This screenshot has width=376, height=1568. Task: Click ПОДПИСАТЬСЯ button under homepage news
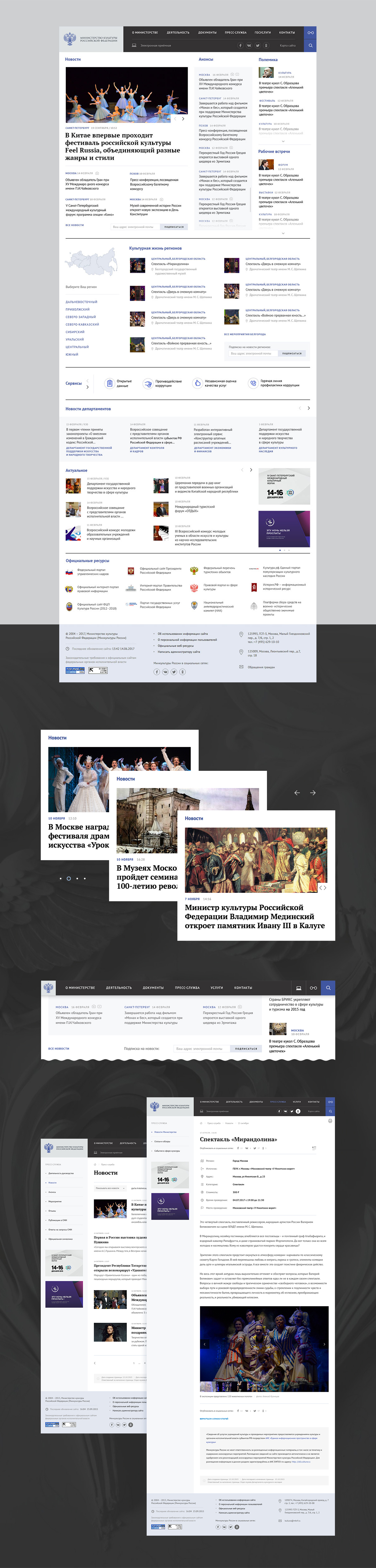click(174, 226)
